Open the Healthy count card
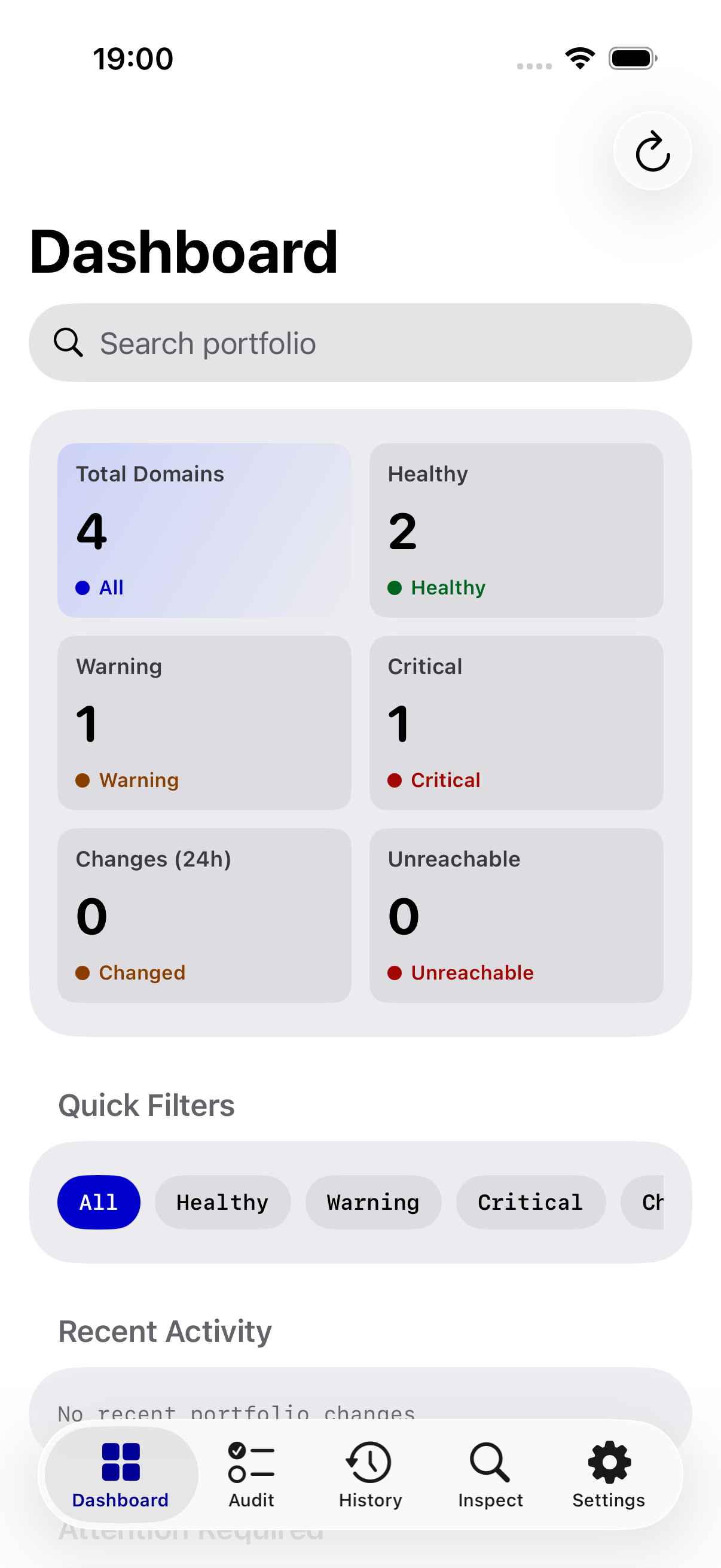Screen dimensions: 721x1568 coord(516,530)
